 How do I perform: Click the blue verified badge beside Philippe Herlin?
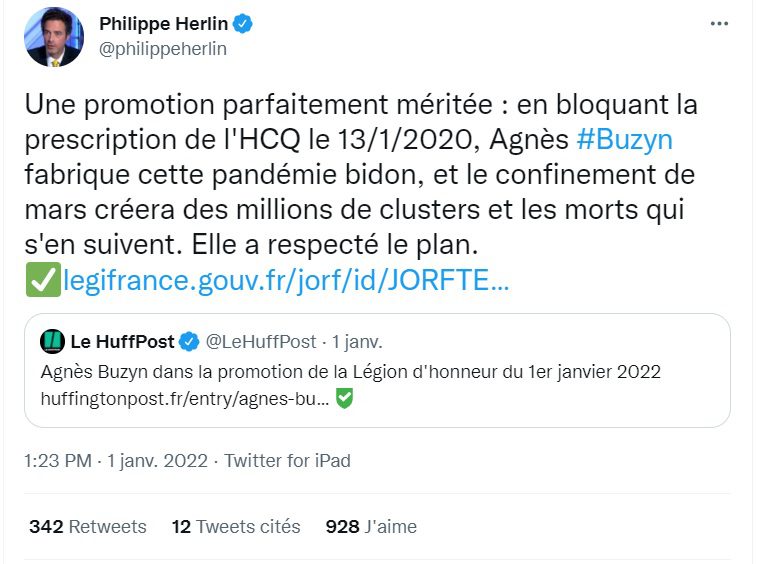point(243,24)
